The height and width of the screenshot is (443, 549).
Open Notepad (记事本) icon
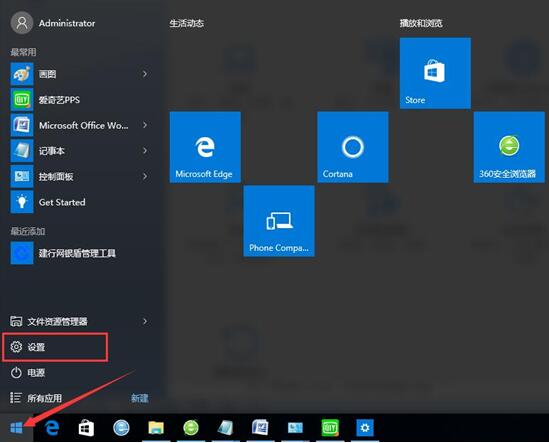click(22, 151)
